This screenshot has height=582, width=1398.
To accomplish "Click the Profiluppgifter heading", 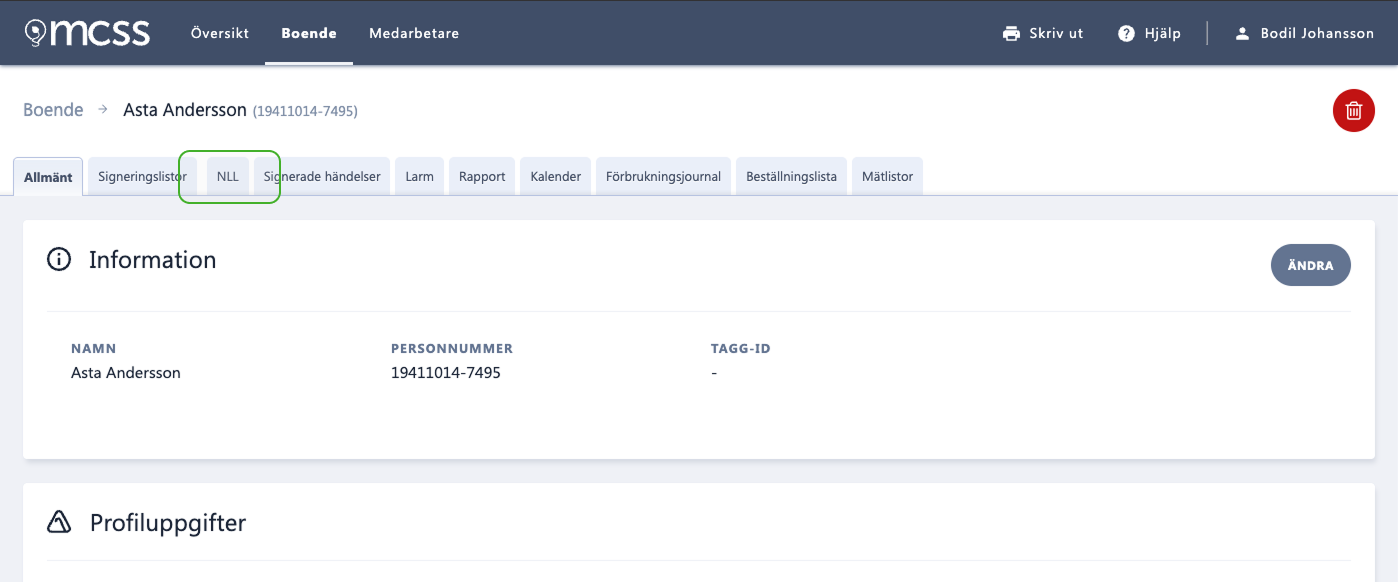I will (x=167, y=523).
